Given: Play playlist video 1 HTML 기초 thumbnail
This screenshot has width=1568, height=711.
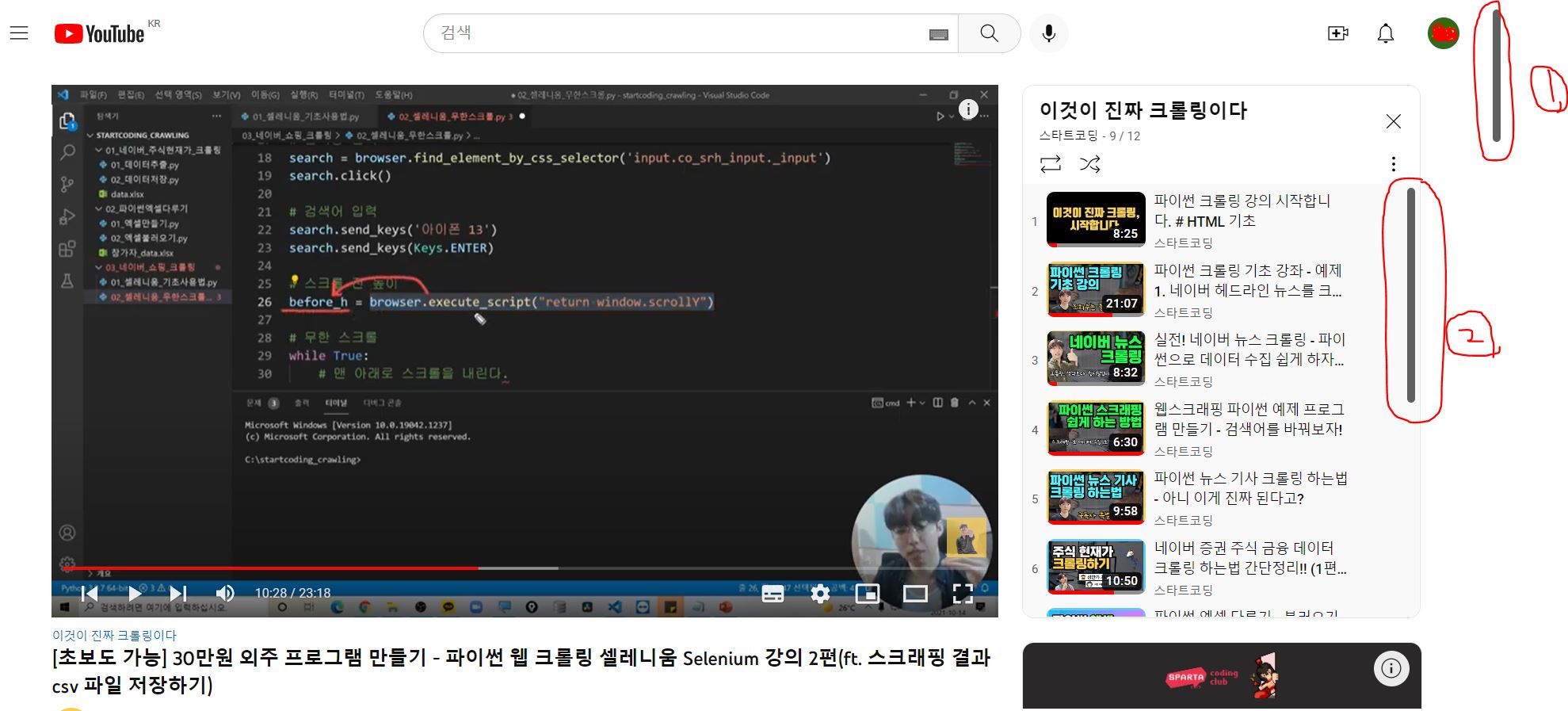Looking at the screenshot, I should click(x=1096, y=219).
